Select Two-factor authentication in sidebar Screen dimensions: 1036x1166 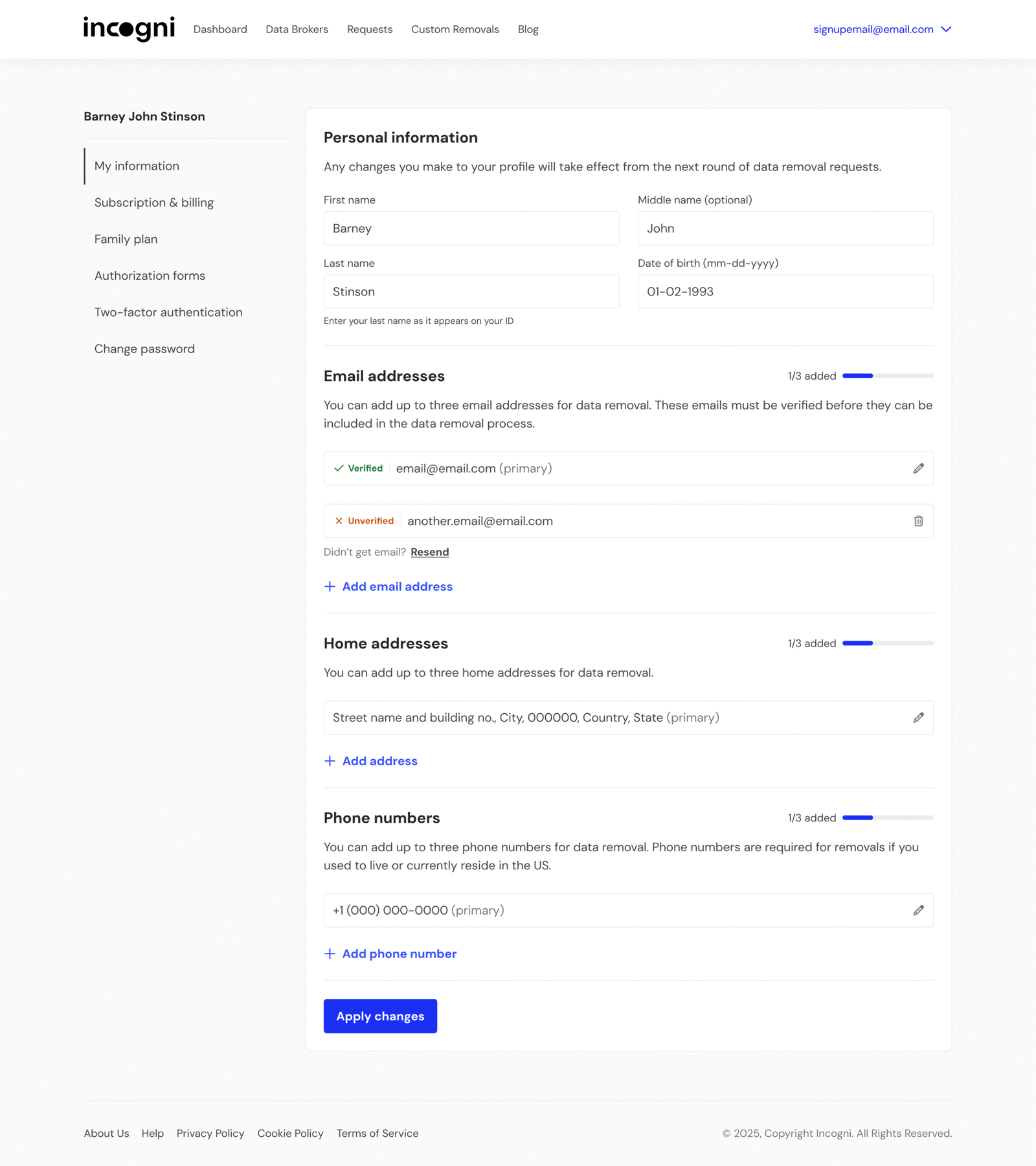(168, 312)
